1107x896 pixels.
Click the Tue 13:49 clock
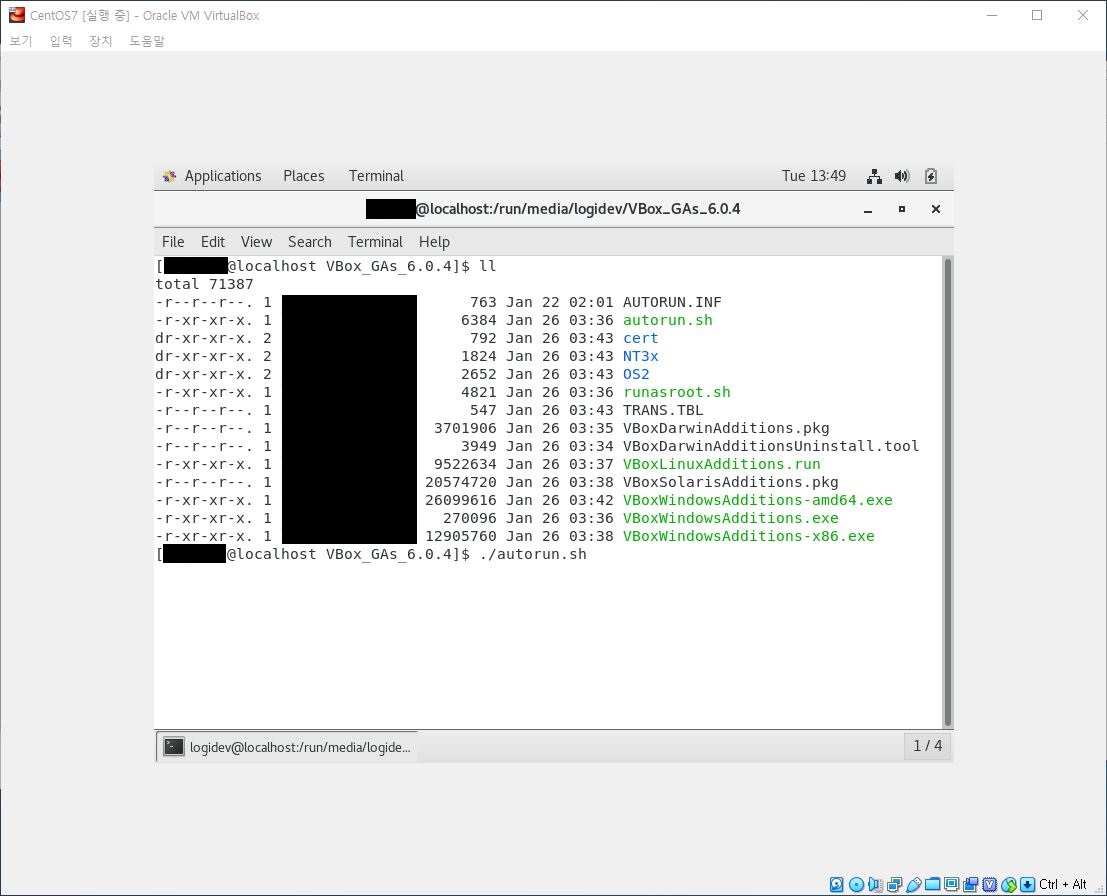click(813, 176)
